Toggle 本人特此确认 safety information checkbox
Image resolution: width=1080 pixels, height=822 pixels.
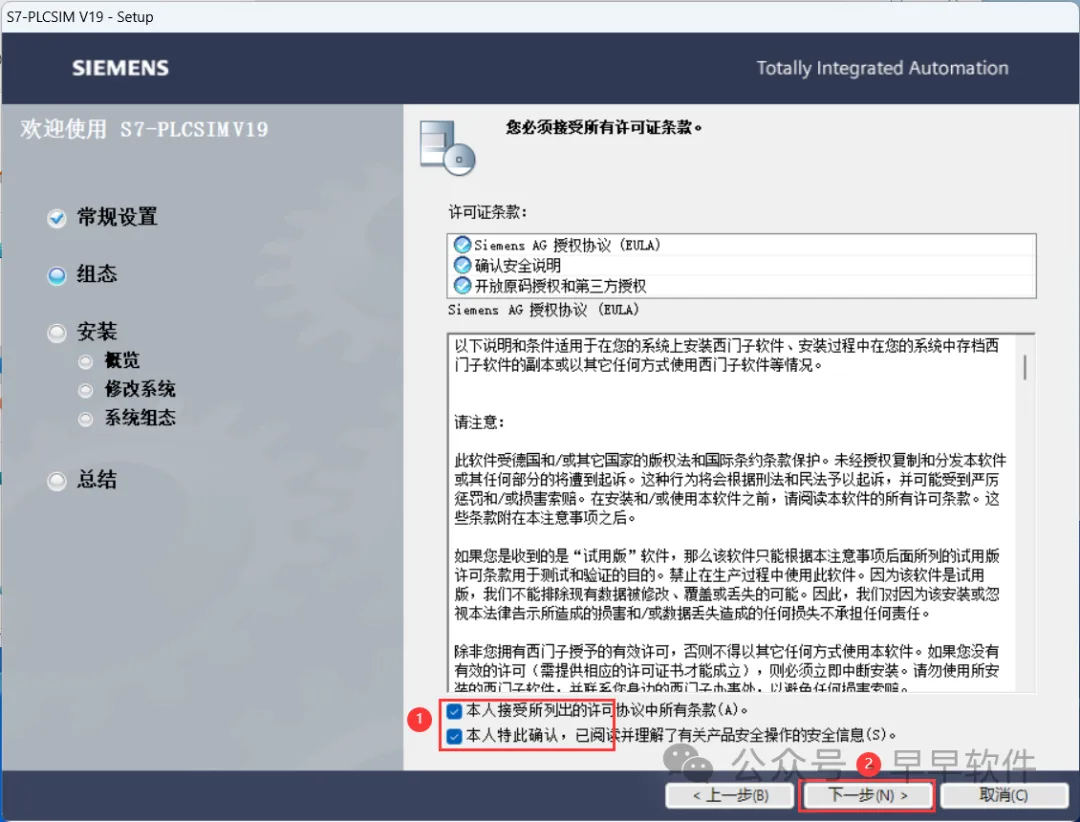pos(454,736)
